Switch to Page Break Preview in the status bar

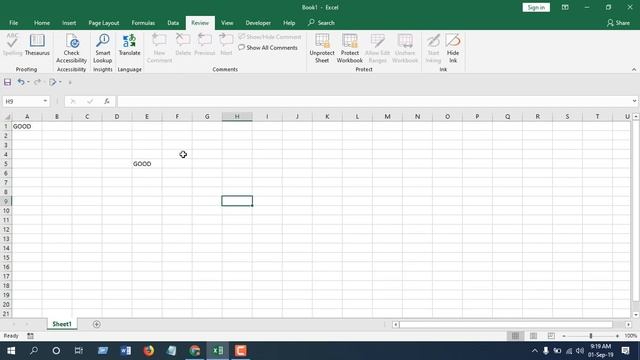tap(551, 336)
